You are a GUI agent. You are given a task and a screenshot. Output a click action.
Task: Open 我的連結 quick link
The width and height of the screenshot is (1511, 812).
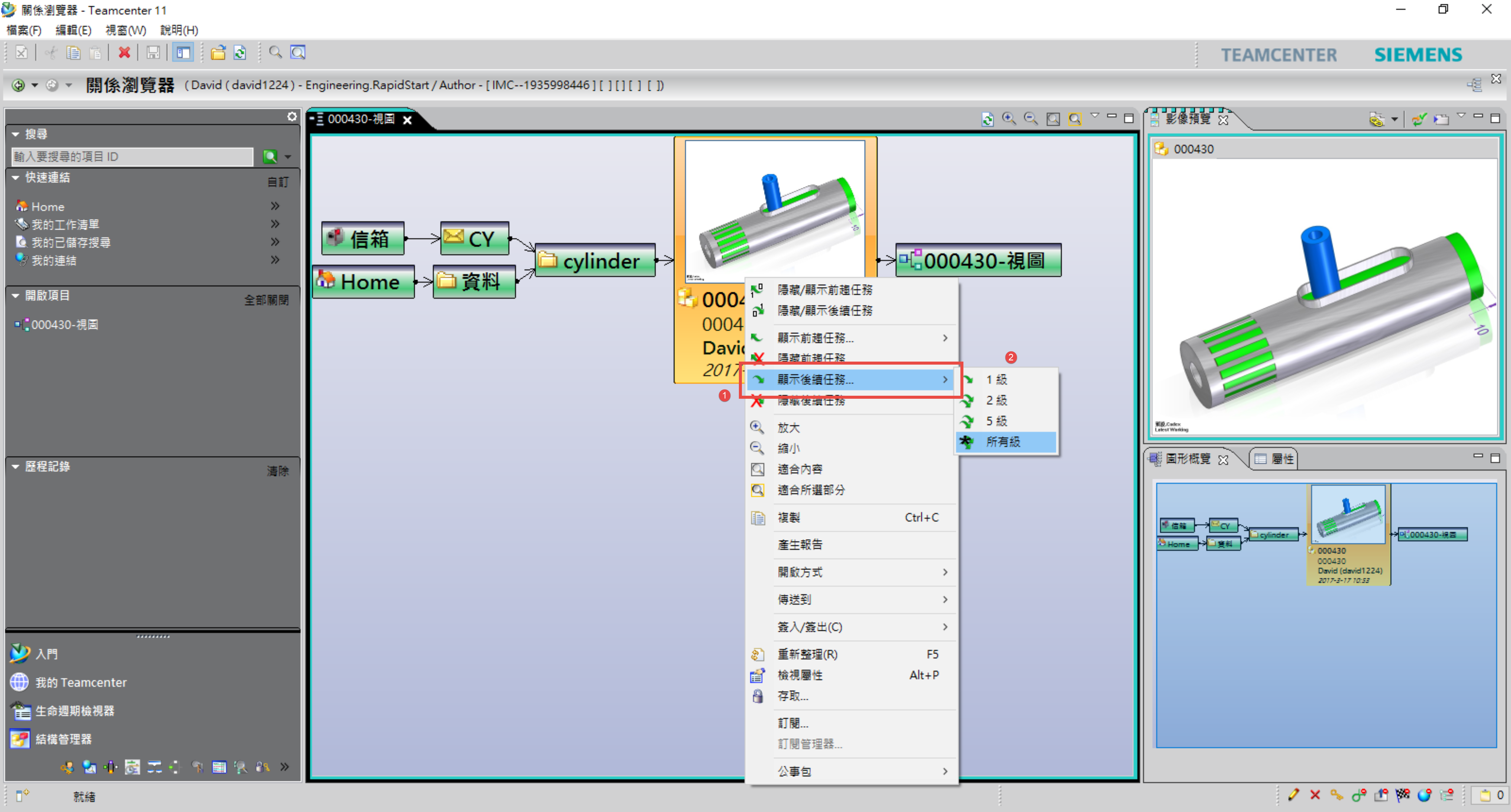(53, 260)
